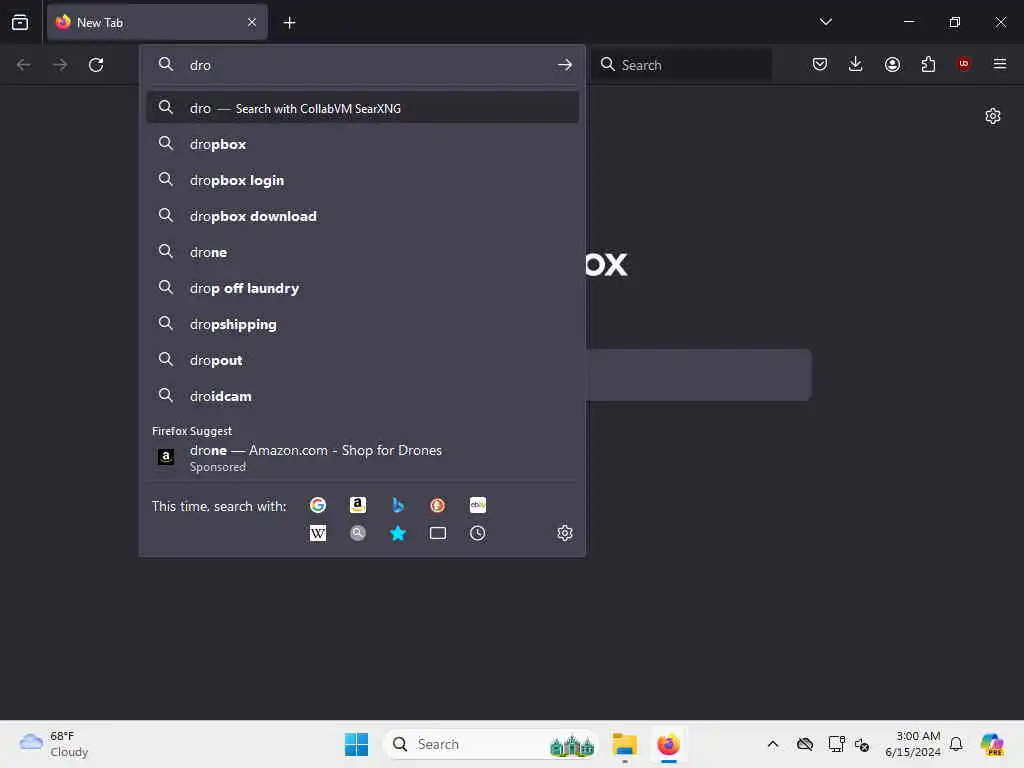This screenshot has width=1024, height=768.
Task: Search with DuckDuckGo icon this time
Action: coord(438,505)
